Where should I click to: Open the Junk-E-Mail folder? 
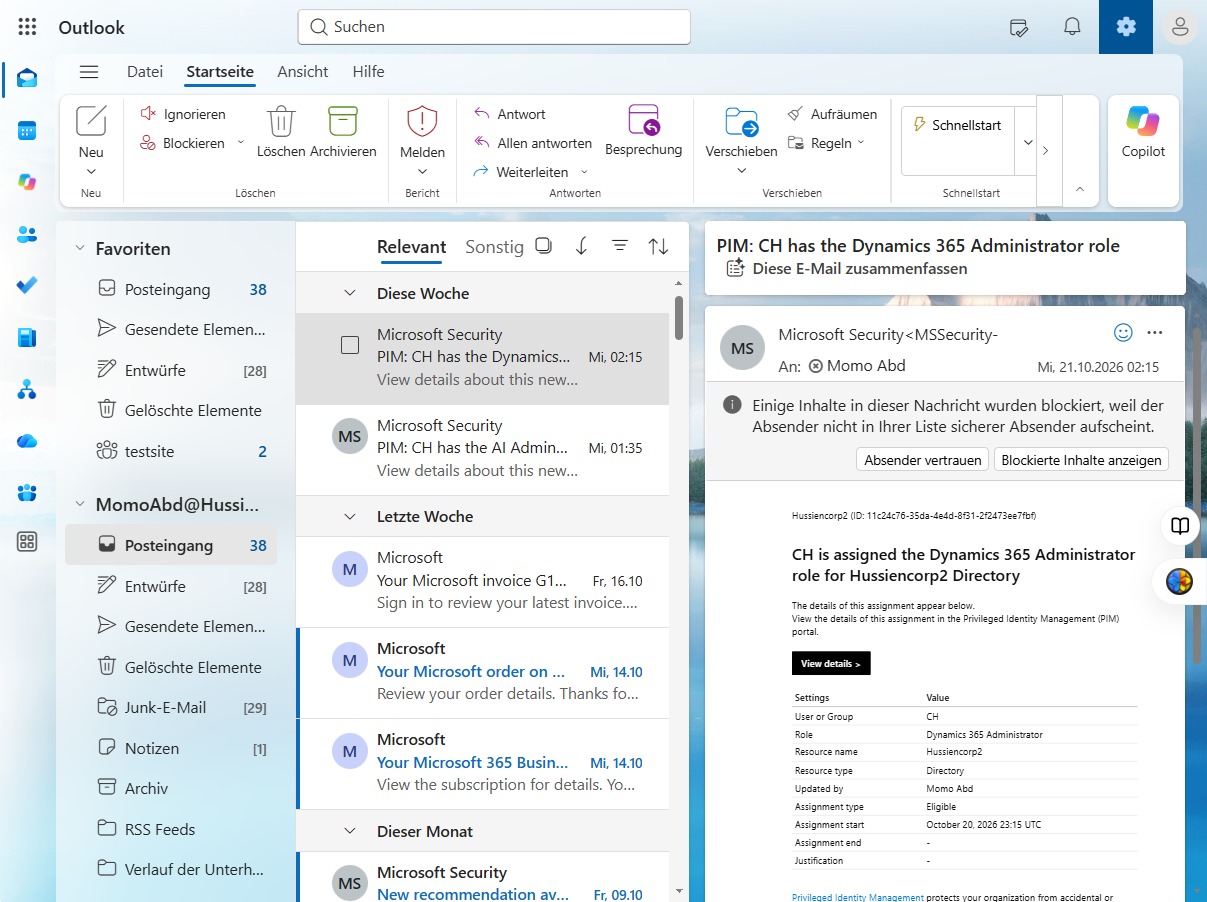coord(172,707)
